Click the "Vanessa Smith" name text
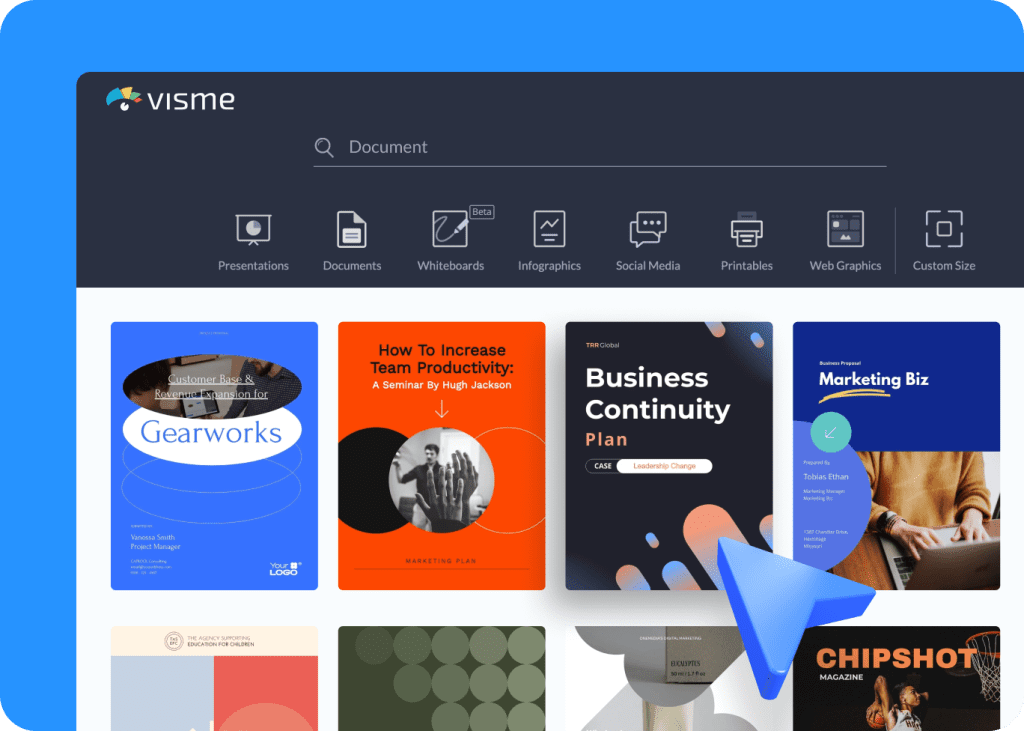This screenshot has height=731, width=1024. click(x=152, y=537)
